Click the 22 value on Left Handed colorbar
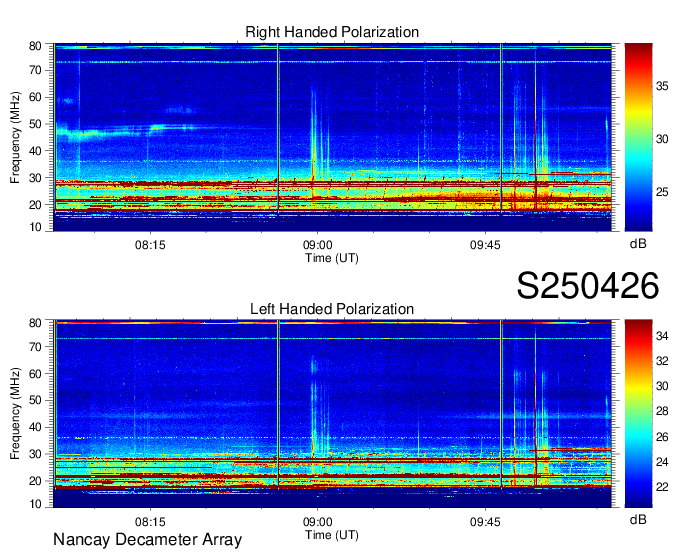The image size is (680, 552). point(662,487)
